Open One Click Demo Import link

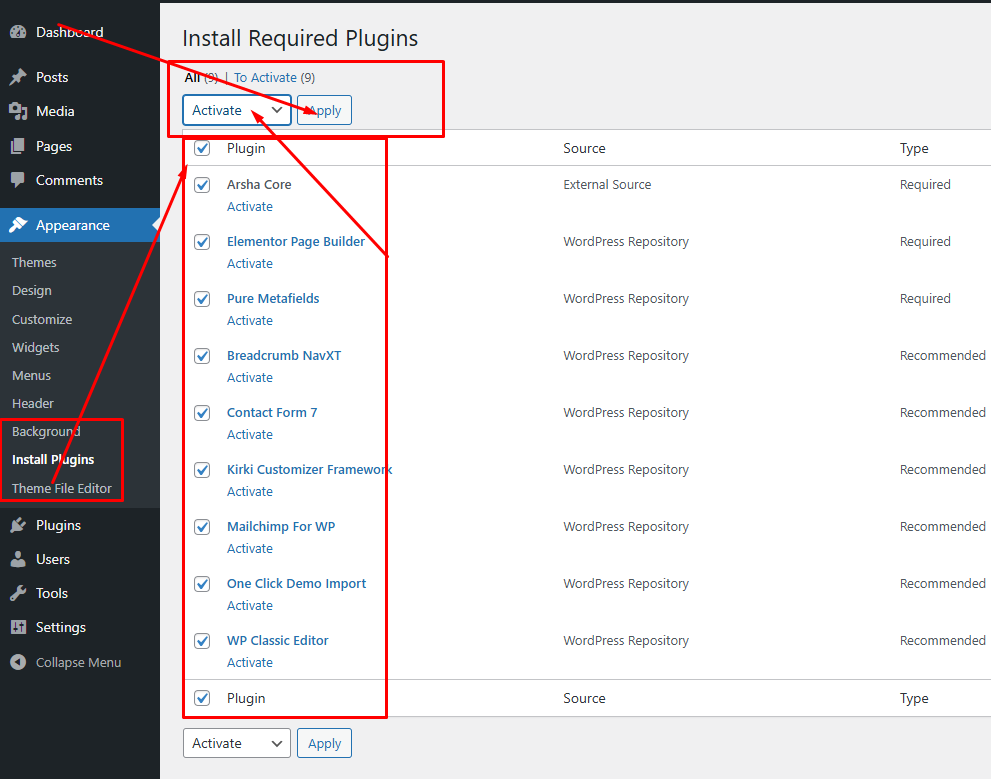(296, 583)
